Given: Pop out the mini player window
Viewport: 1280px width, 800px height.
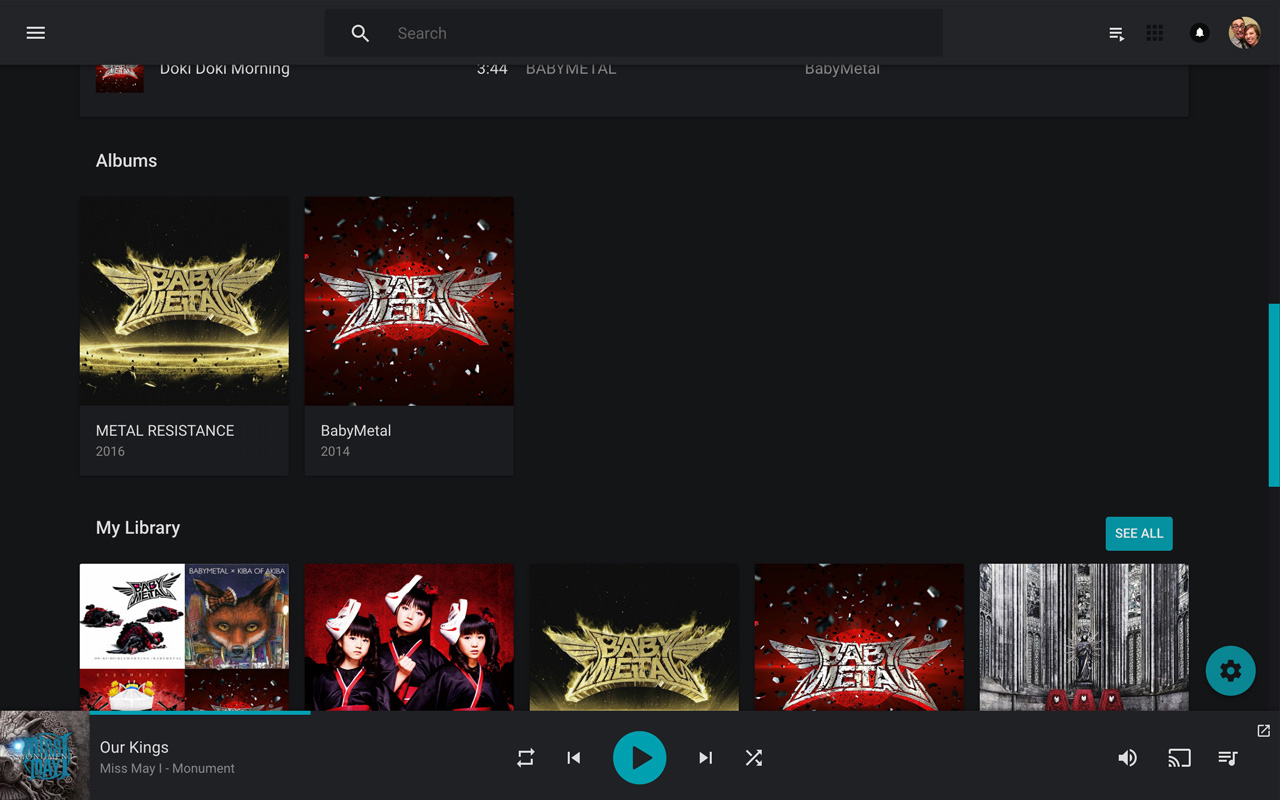Looking at the screenshot, I should coord(1263,731).
